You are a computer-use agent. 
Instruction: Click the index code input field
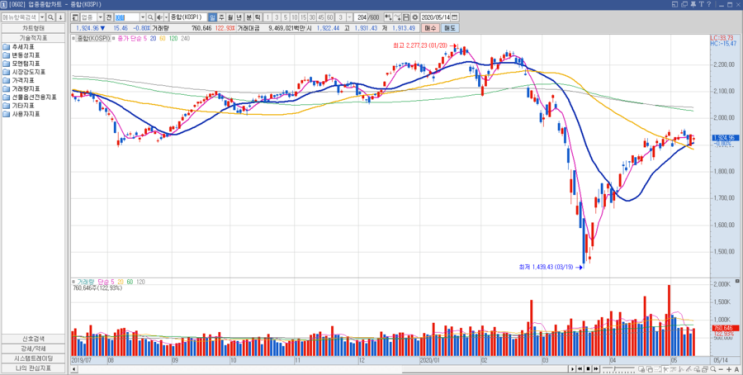pos(127,17)
